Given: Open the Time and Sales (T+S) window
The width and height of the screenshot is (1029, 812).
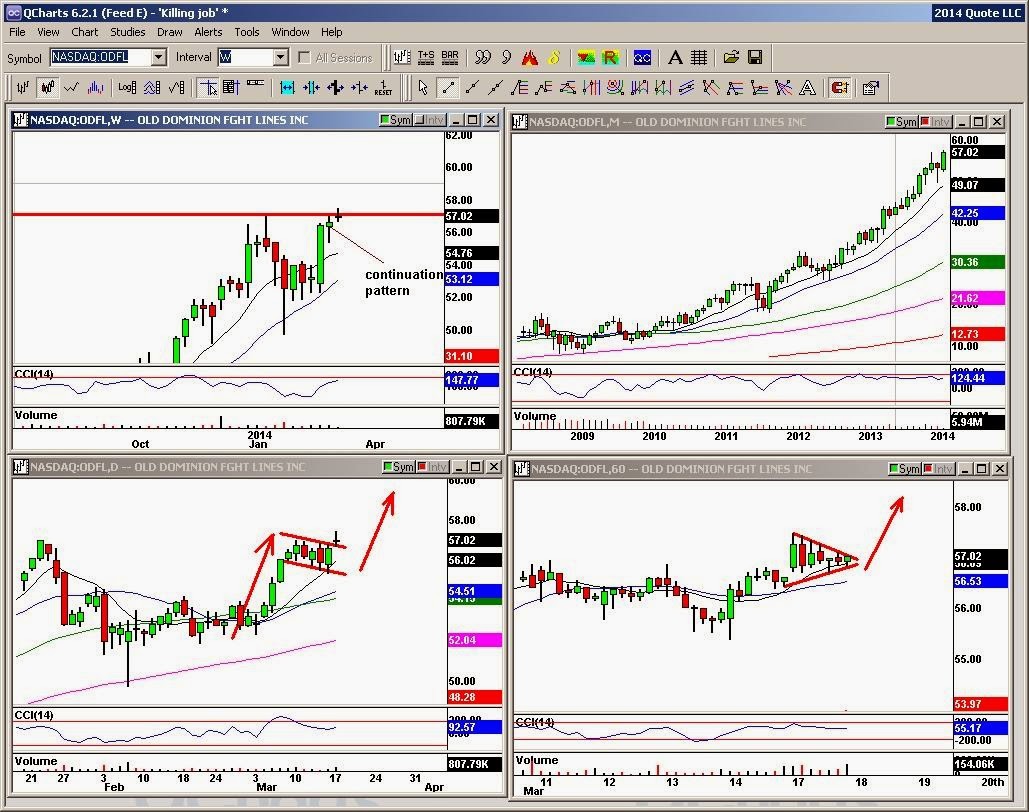Looking at the screenshot, I should click(426, 58).
